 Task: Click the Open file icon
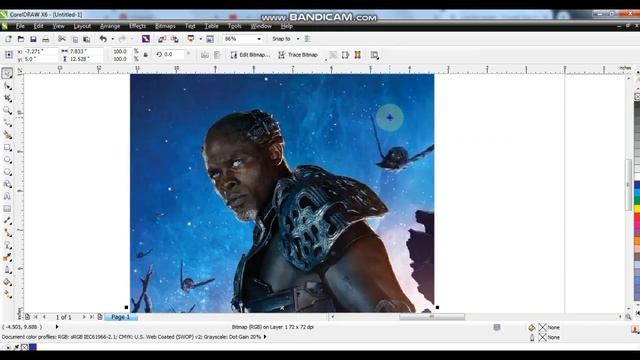(21, 39)
